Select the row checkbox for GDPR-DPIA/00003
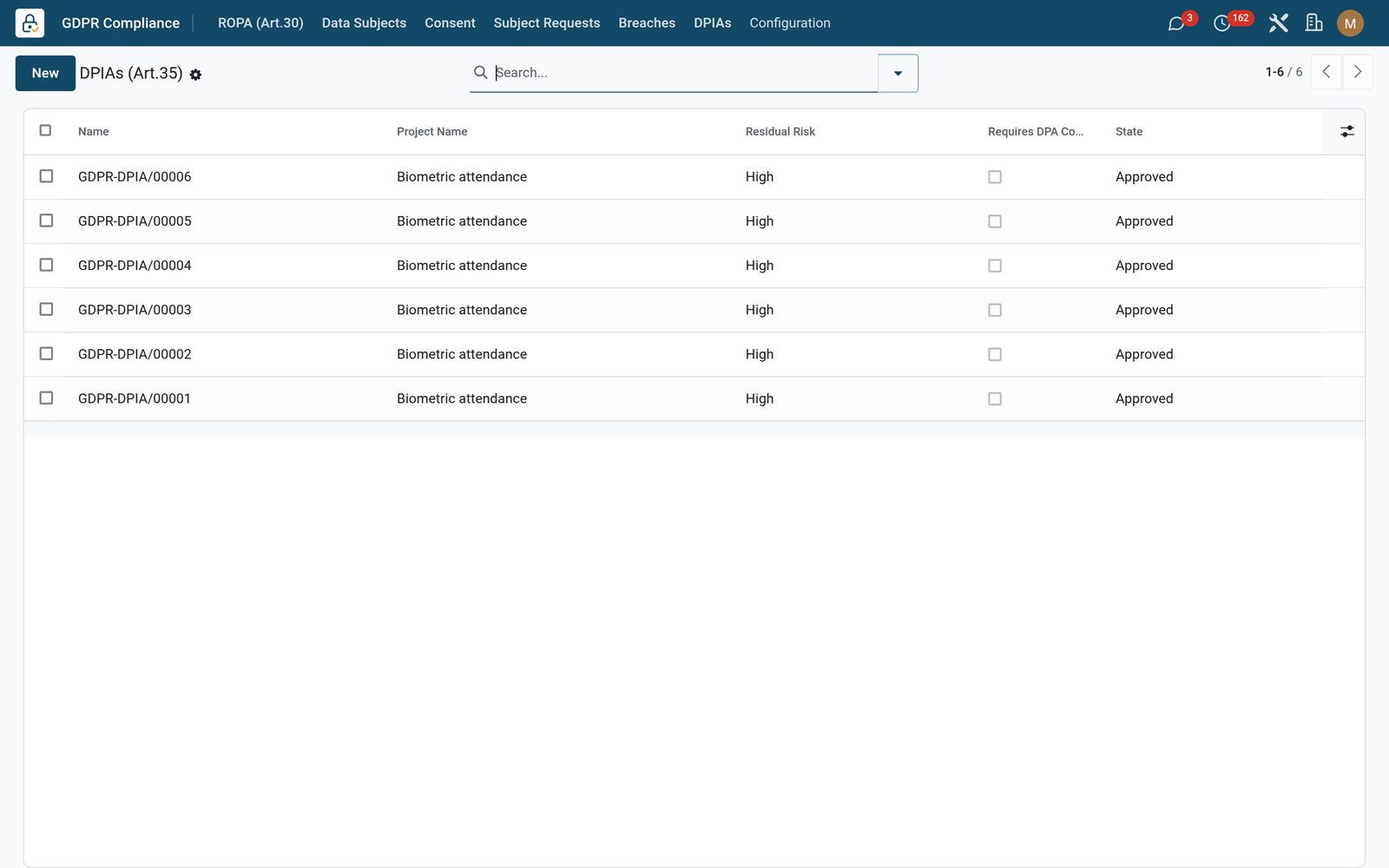Image resolution: width=1389 pixels, height=868 pixels. click(x=46, y=309)
